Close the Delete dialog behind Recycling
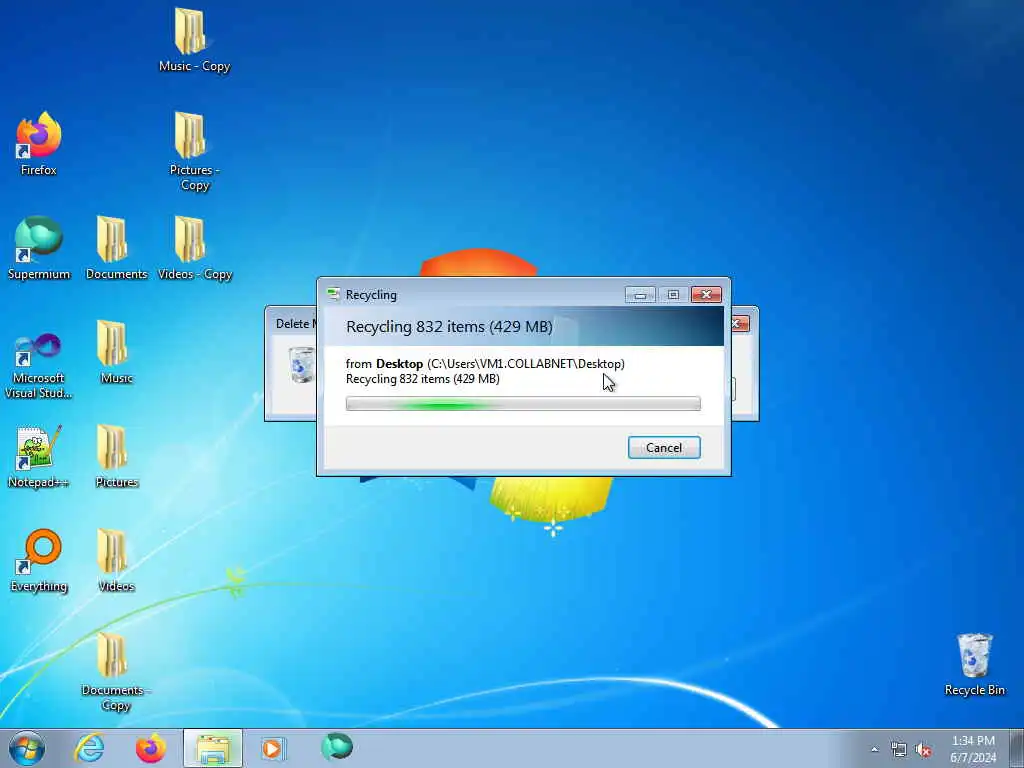This screenshot has height=768, width=1024. (x=741, y=323)
